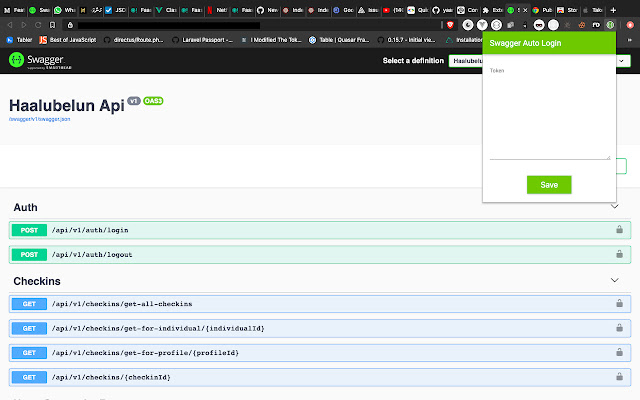
Task: Click the spy-face extension icon in toolbar
Action: tap(539, 25)
